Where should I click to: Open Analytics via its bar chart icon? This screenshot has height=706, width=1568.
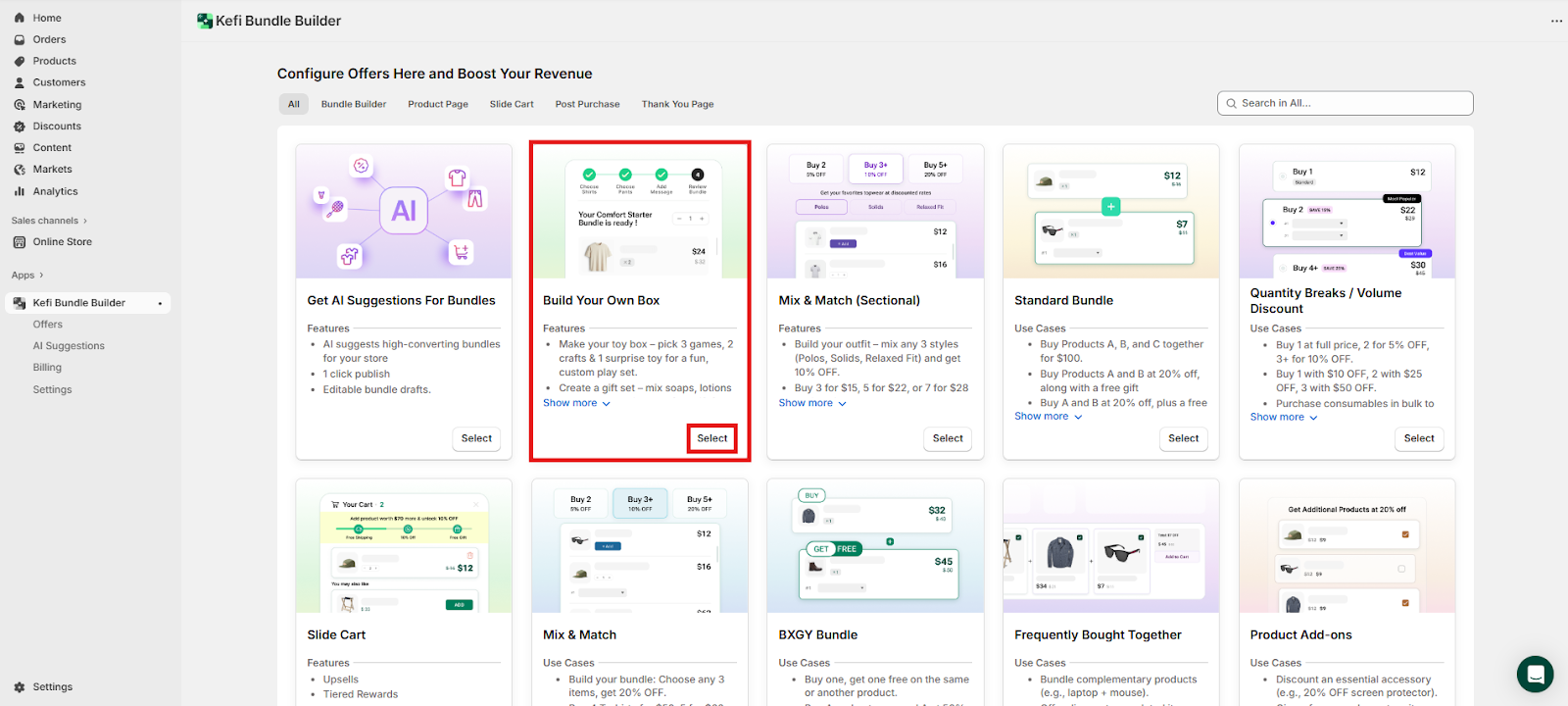tap(20, 192)
